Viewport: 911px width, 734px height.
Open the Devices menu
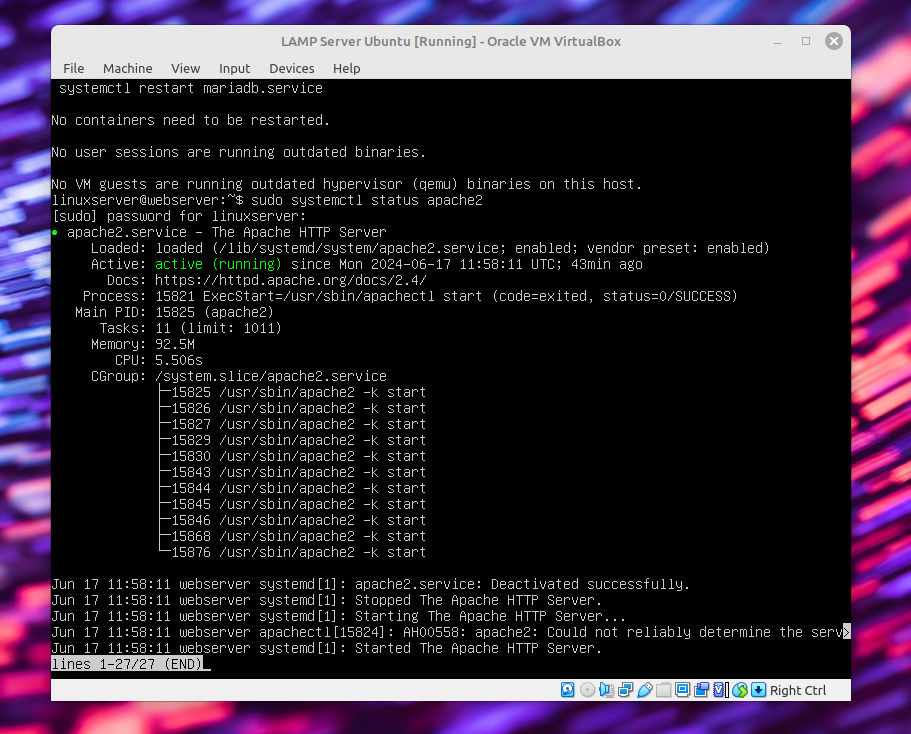292,69
